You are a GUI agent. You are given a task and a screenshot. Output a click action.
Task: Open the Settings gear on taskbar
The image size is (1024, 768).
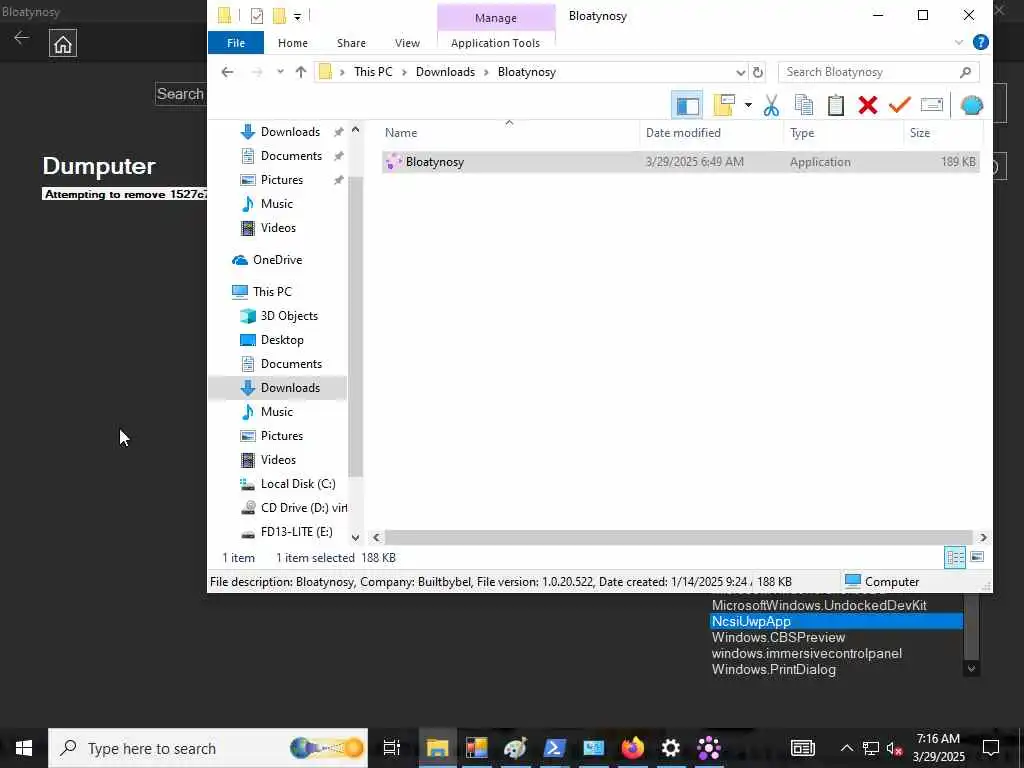(x=671, y=748)
